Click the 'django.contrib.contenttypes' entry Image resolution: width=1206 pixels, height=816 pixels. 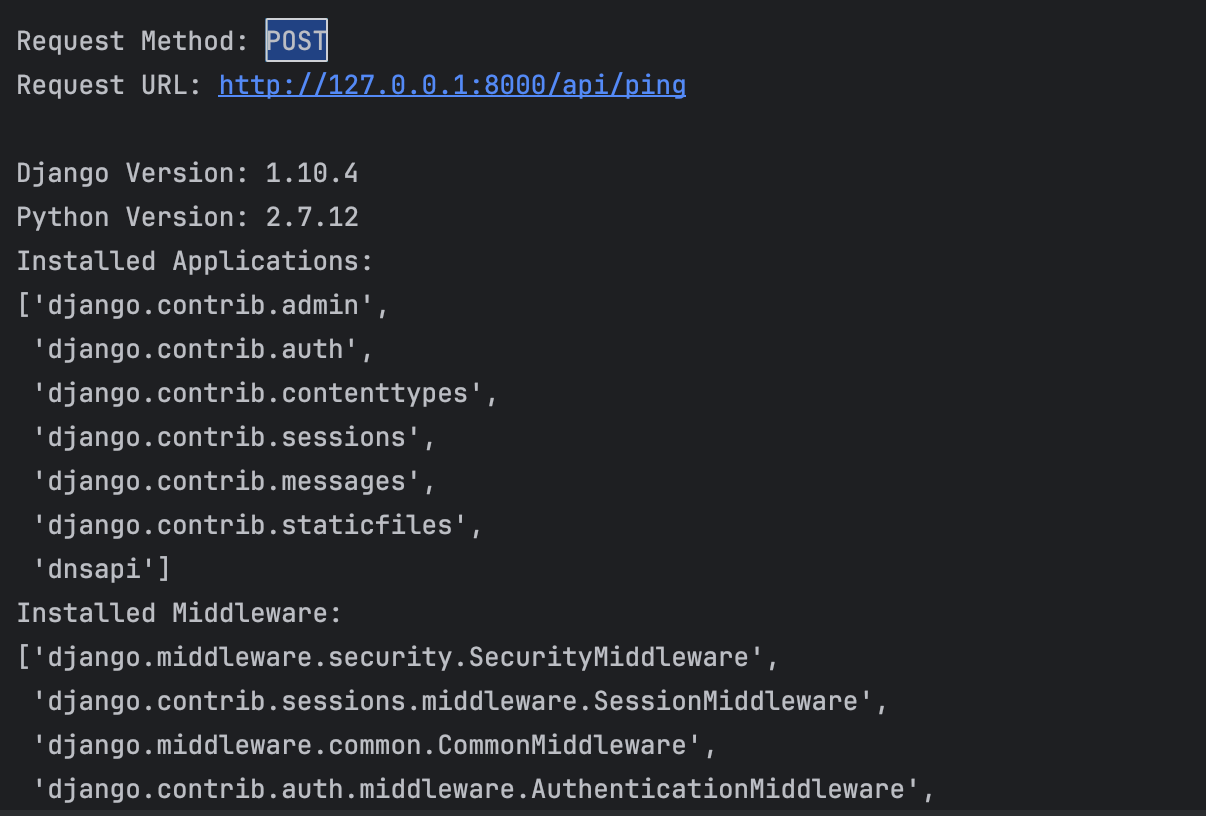coord(265,393)
